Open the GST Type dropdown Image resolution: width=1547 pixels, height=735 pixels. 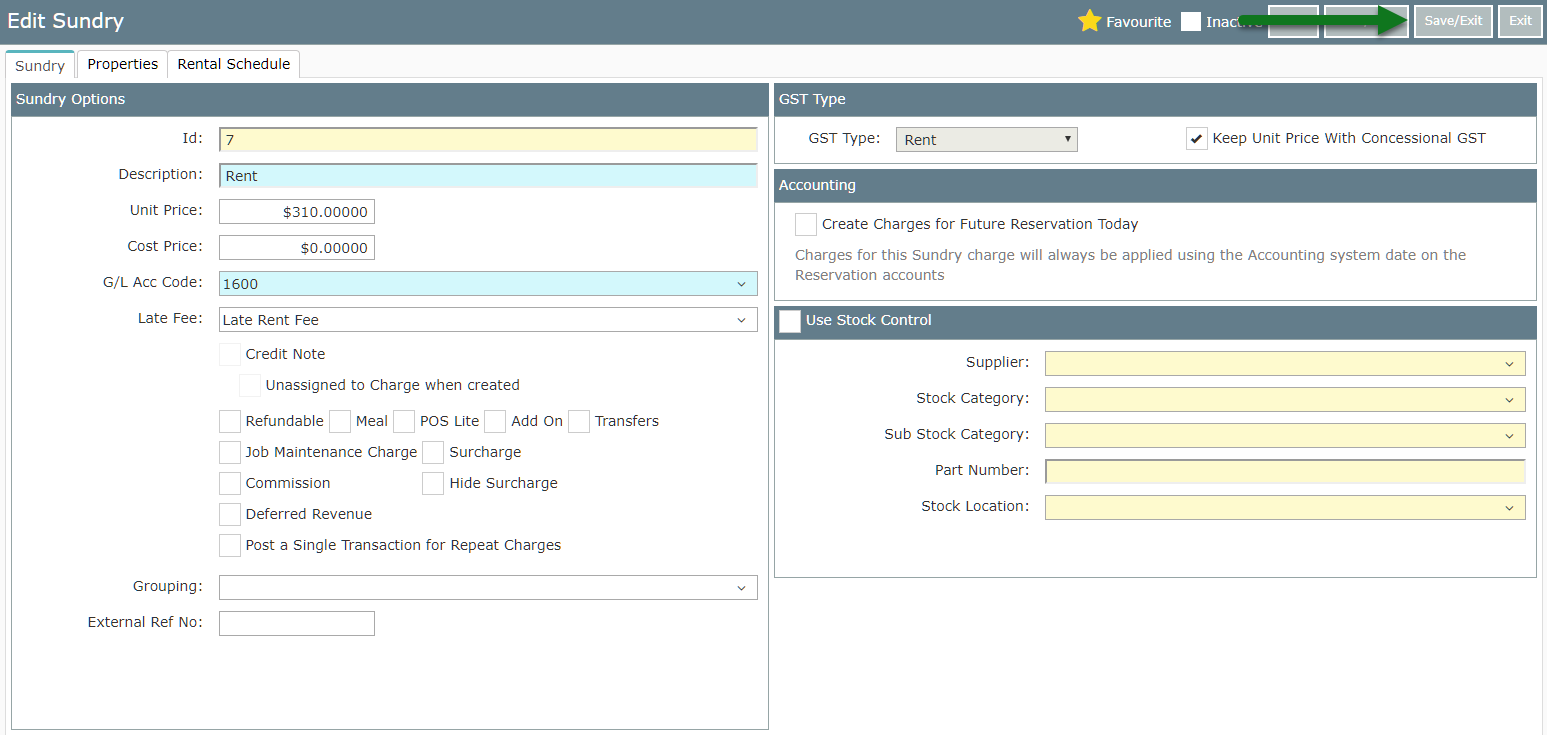[986, 139]
